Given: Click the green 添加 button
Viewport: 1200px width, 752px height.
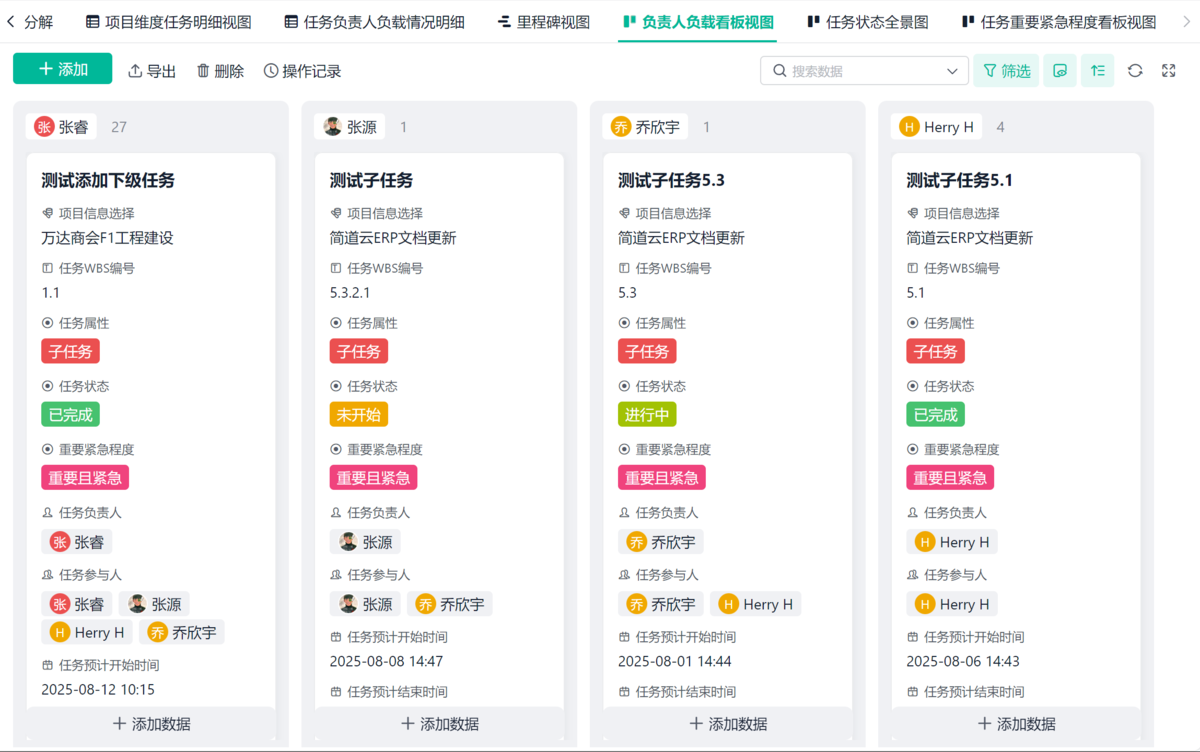Looking at the screenshot, I should pyautogui.click(x=63, y=69).
